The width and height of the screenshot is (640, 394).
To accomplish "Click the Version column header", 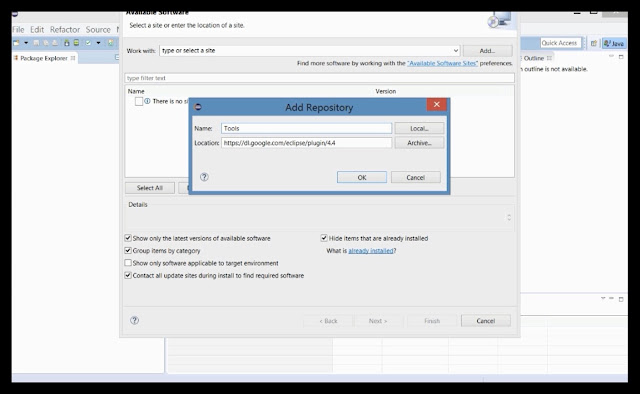I will pos(386,91).
